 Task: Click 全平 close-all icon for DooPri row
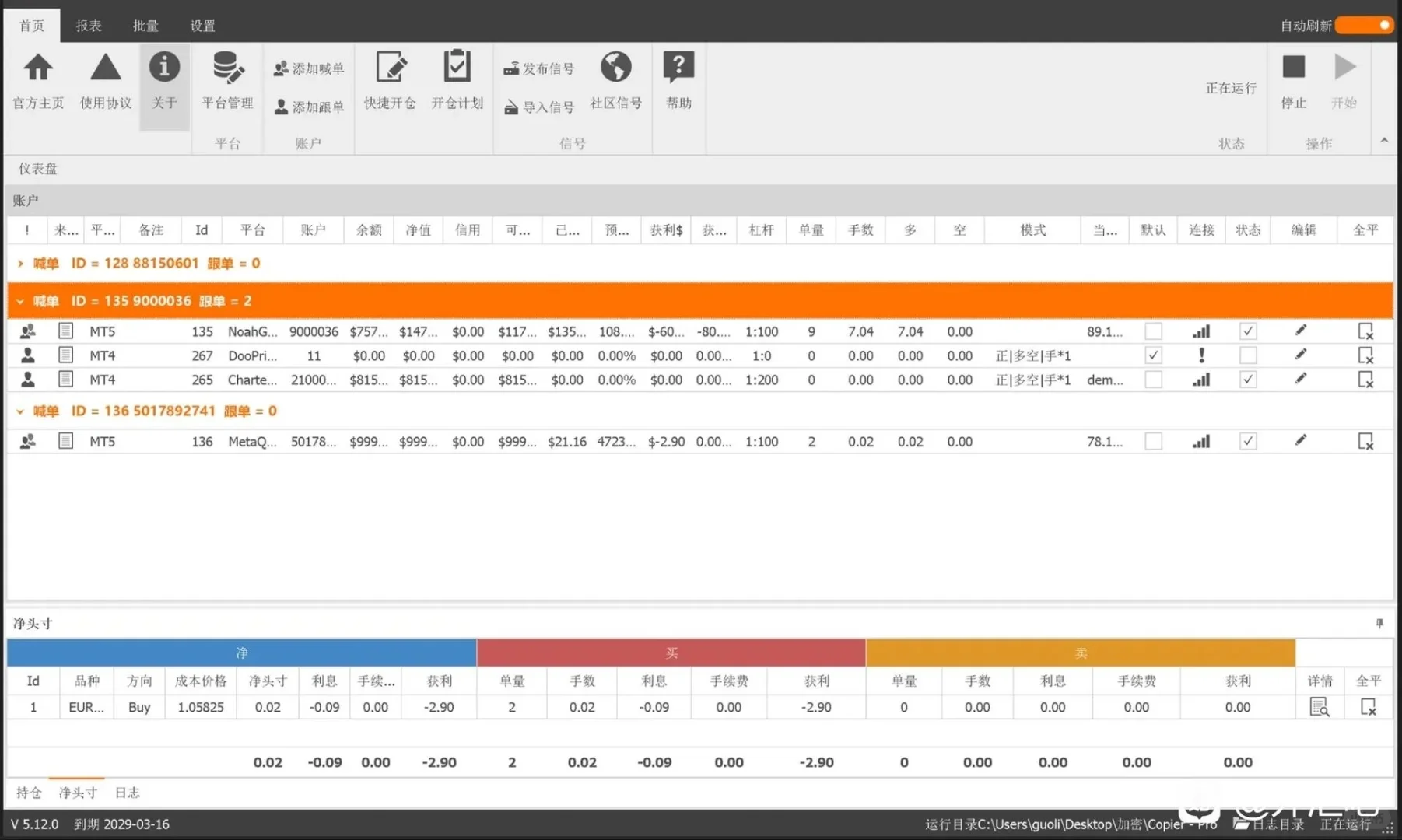1365,355
